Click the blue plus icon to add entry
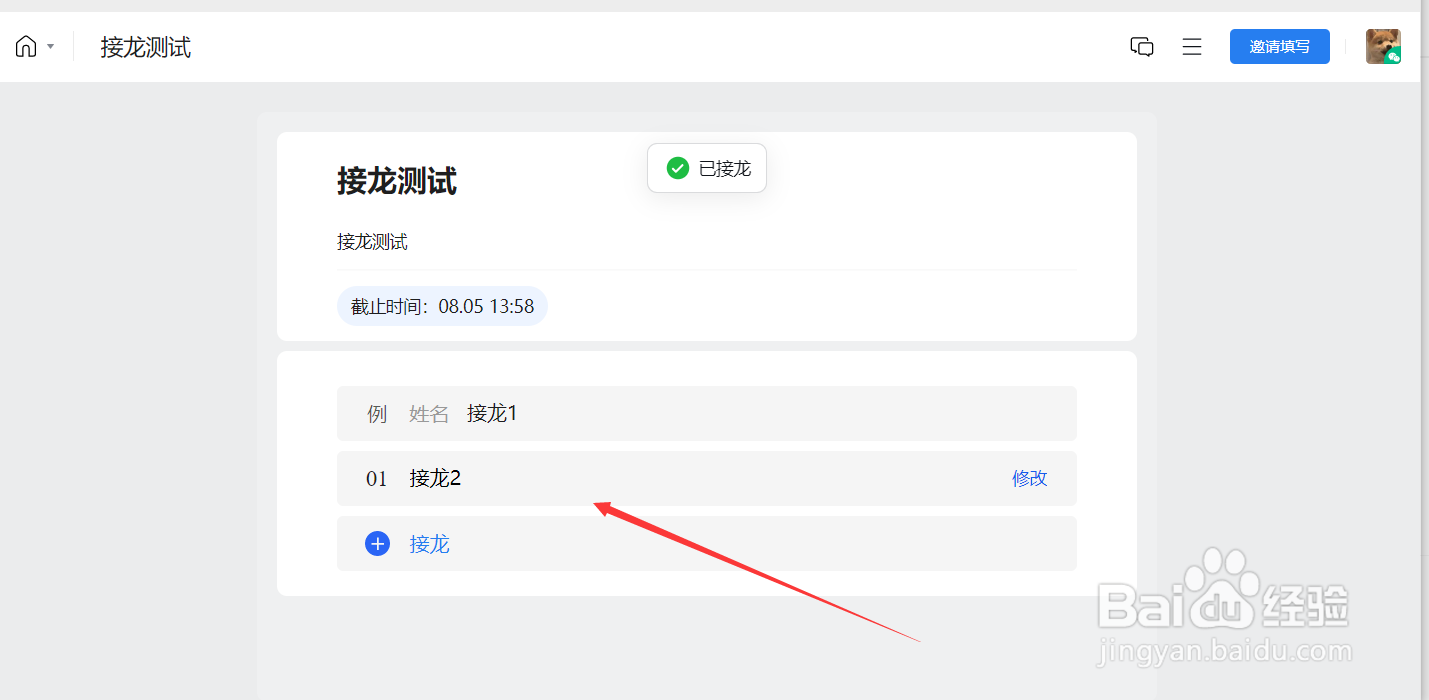This screenshot has width=1429, height=700. [x=377, y=543]
